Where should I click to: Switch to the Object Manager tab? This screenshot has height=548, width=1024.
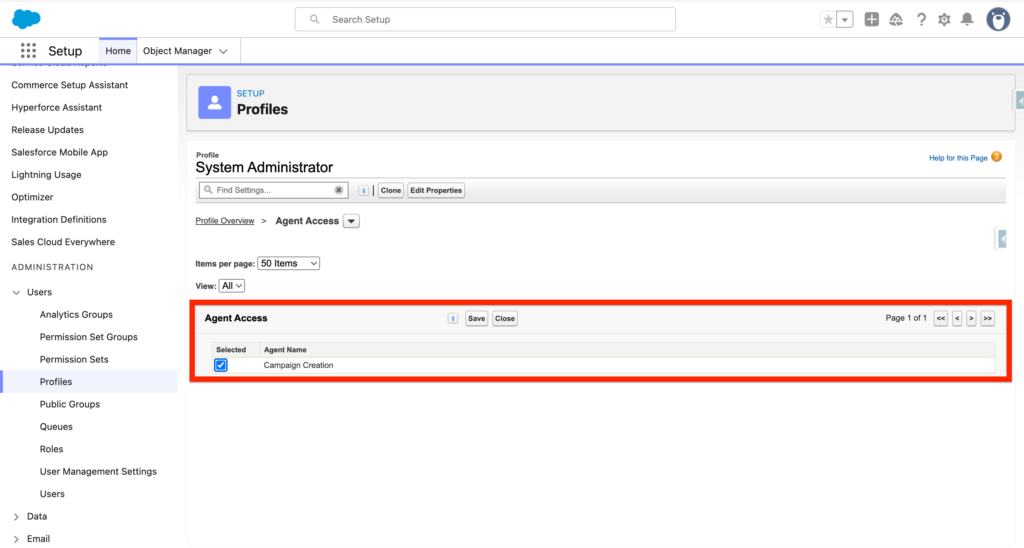pyautogui.click(x=185, y=51)
